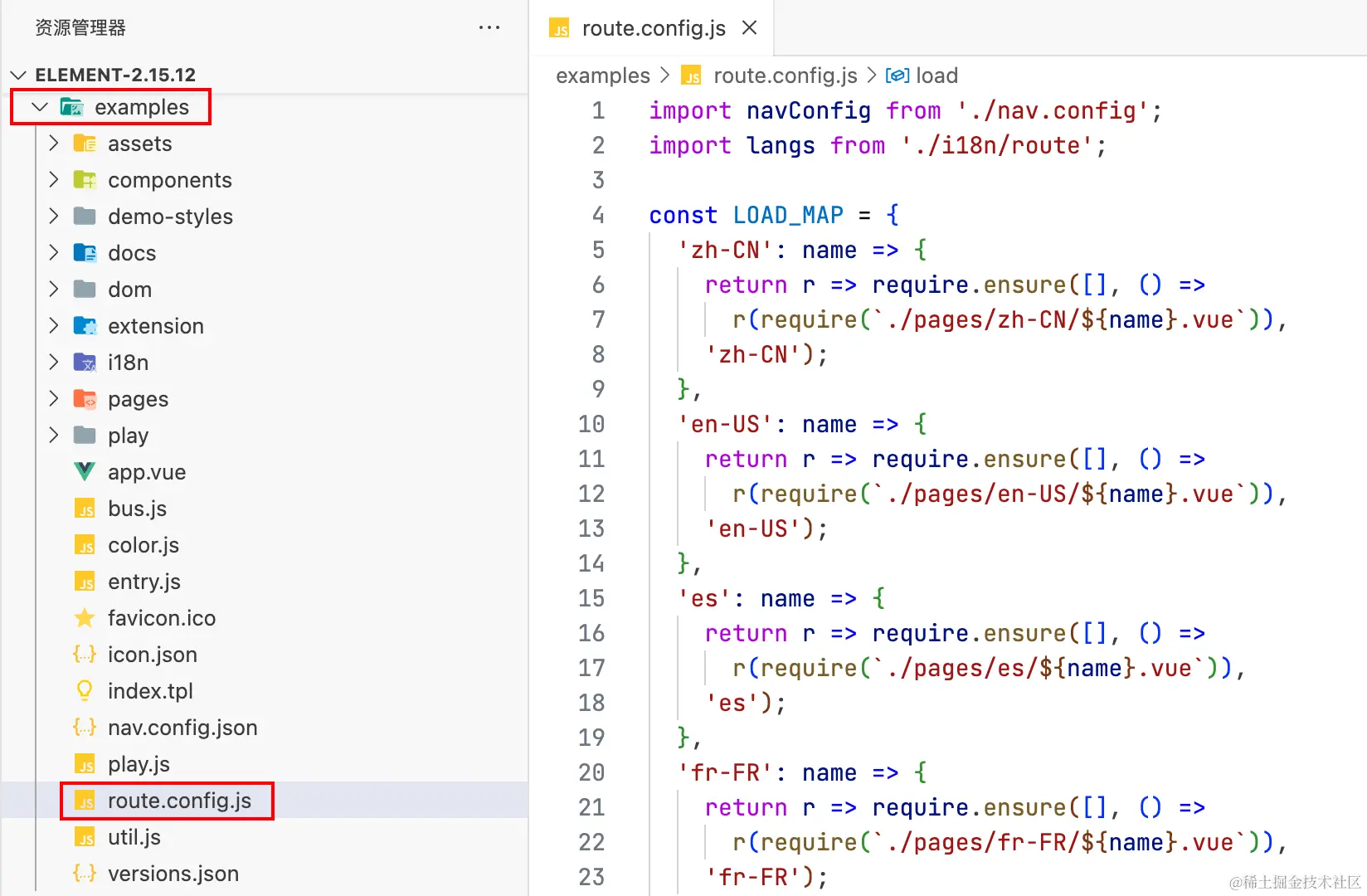
Task: Click the LOAD_MAP constant name in code
Action: [x=788, y=215]
